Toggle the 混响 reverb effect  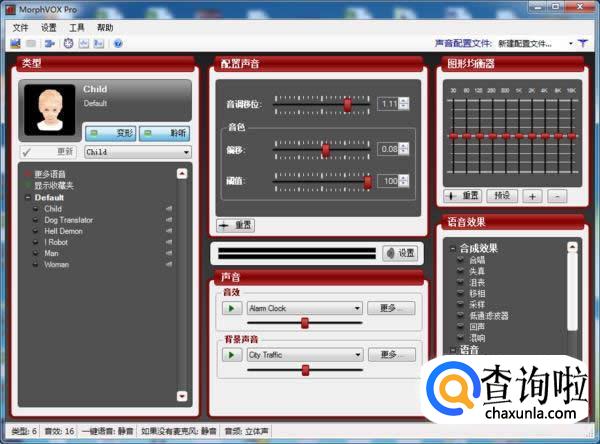[x=461, y=338]
